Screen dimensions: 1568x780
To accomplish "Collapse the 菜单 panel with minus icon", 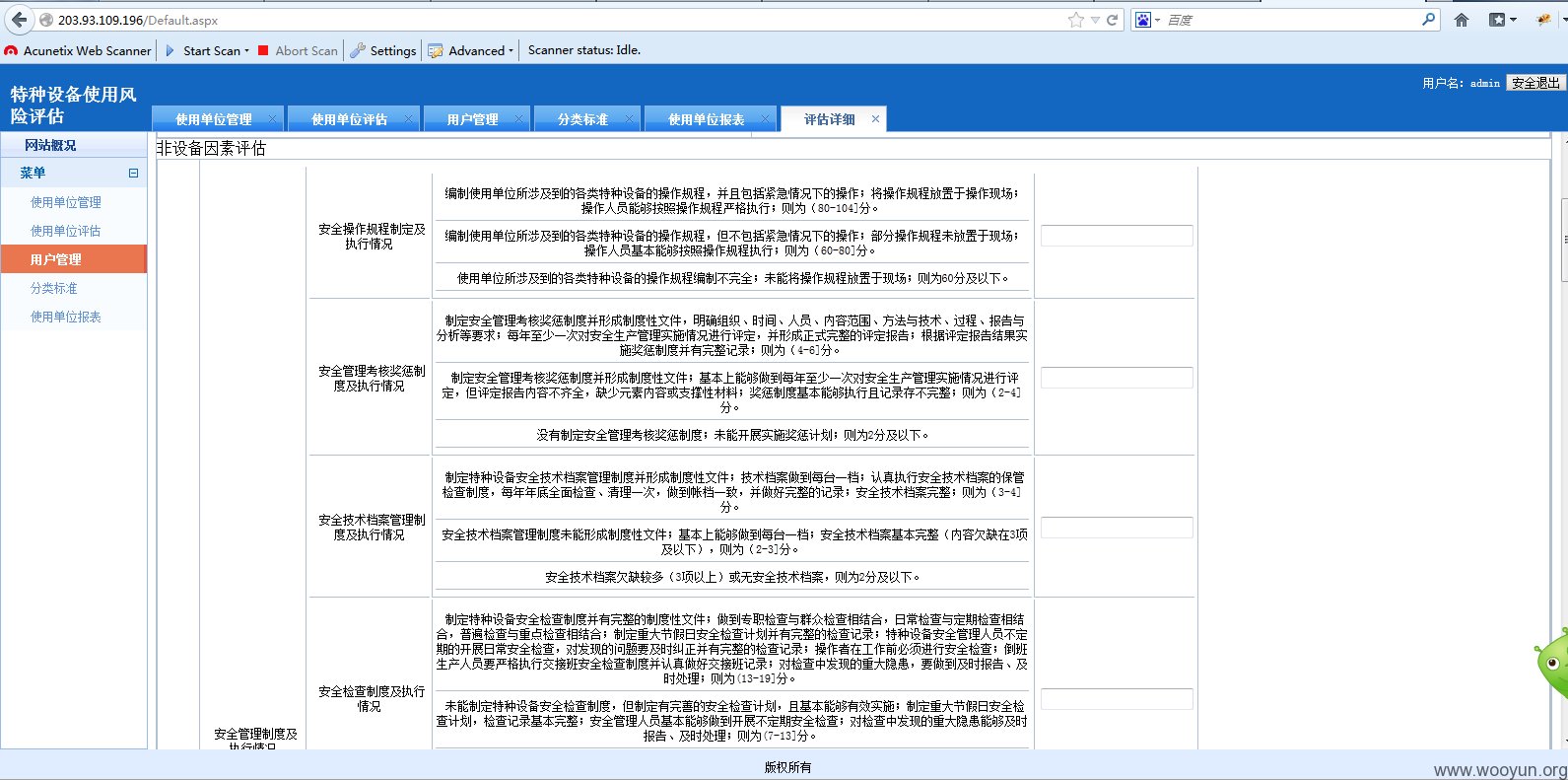I will click(133, 173).
